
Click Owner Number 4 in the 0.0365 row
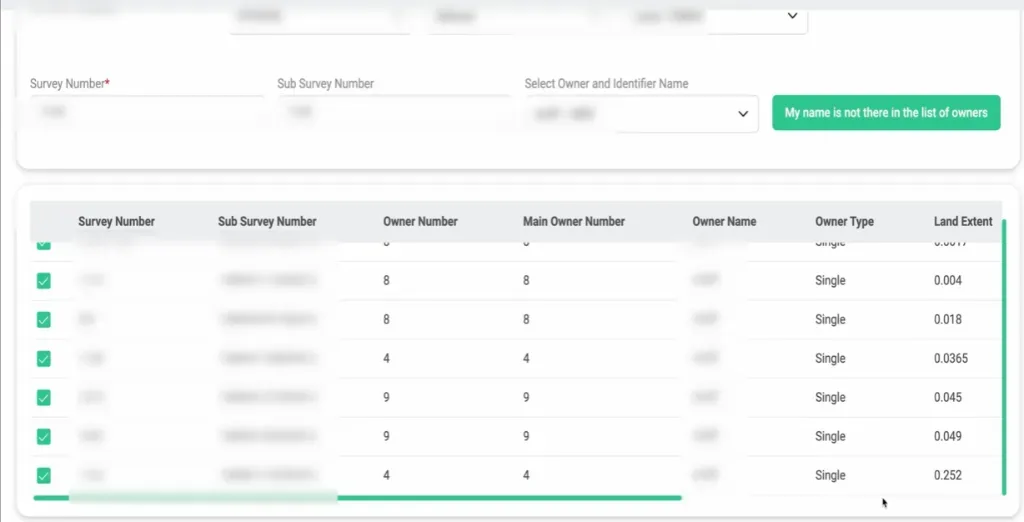387,358
